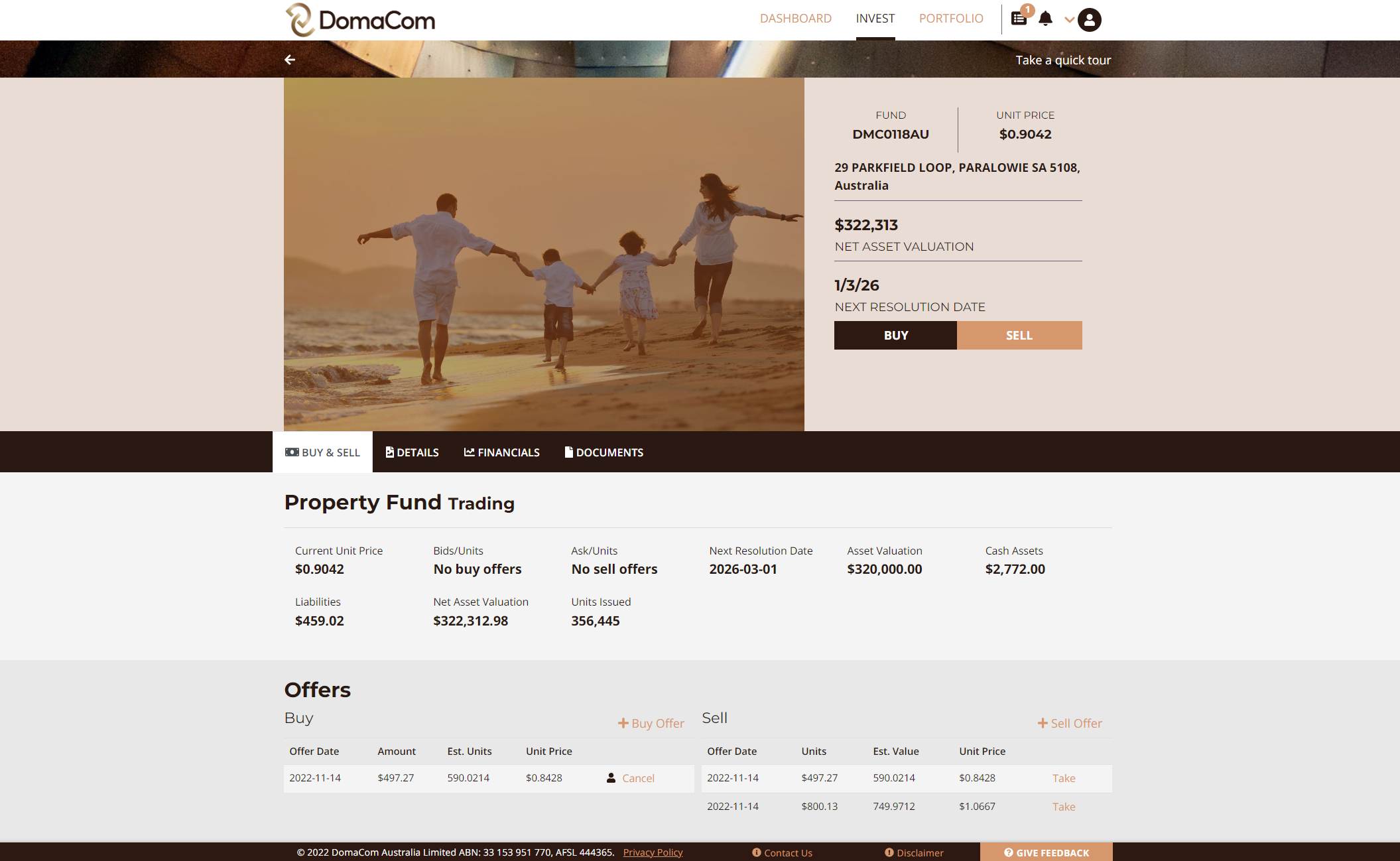Select the INVEST menu item

coord(875,19)
